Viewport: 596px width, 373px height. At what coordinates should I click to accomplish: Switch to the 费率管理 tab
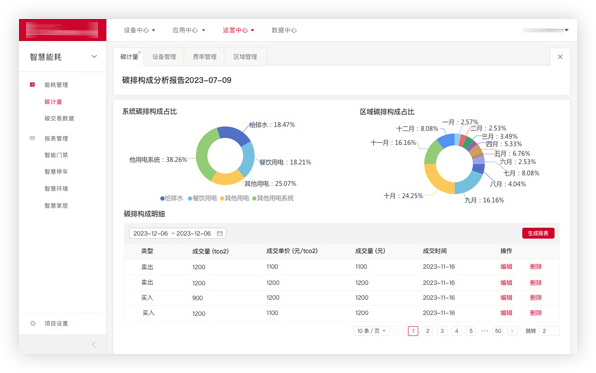click(204, 57)
